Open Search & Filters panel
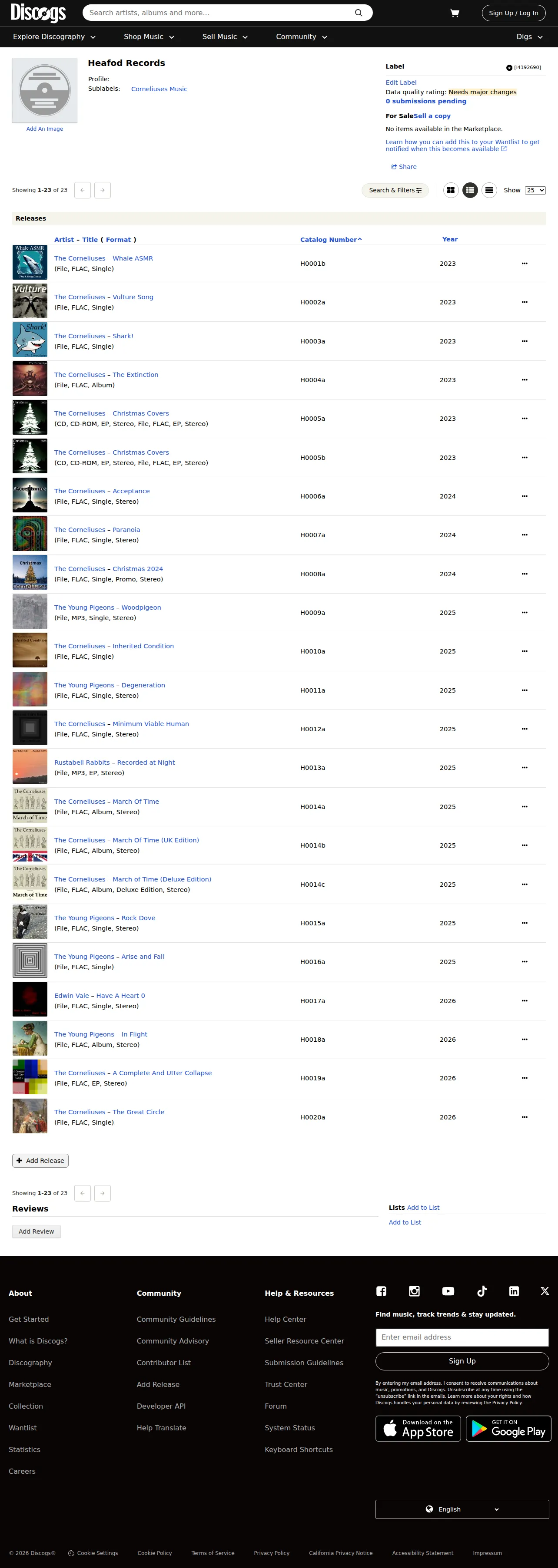Screen dimensions: 558x1568 point(395,191)
